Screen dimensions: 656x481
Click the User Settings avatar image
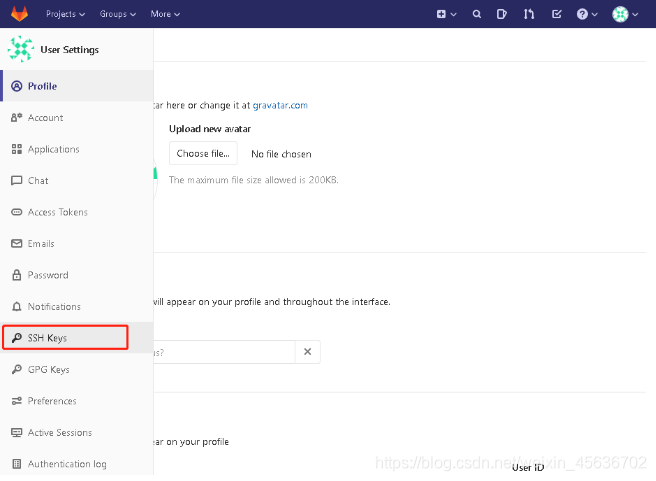(x=20, y=49)
